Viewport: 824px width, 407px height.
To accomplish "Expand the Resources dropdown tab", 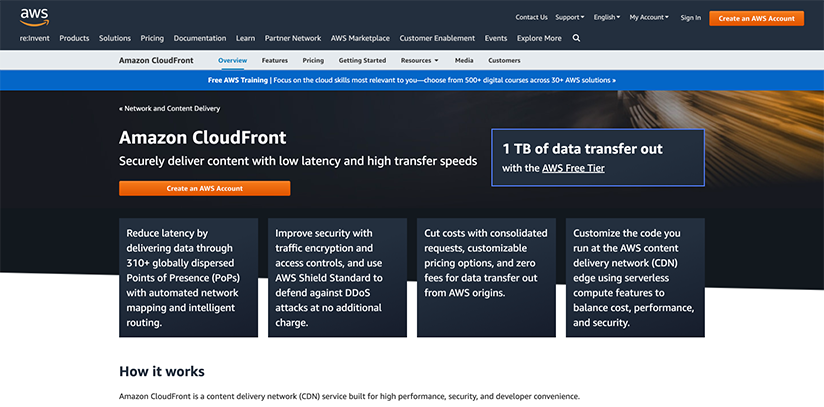I will (419, 60).
